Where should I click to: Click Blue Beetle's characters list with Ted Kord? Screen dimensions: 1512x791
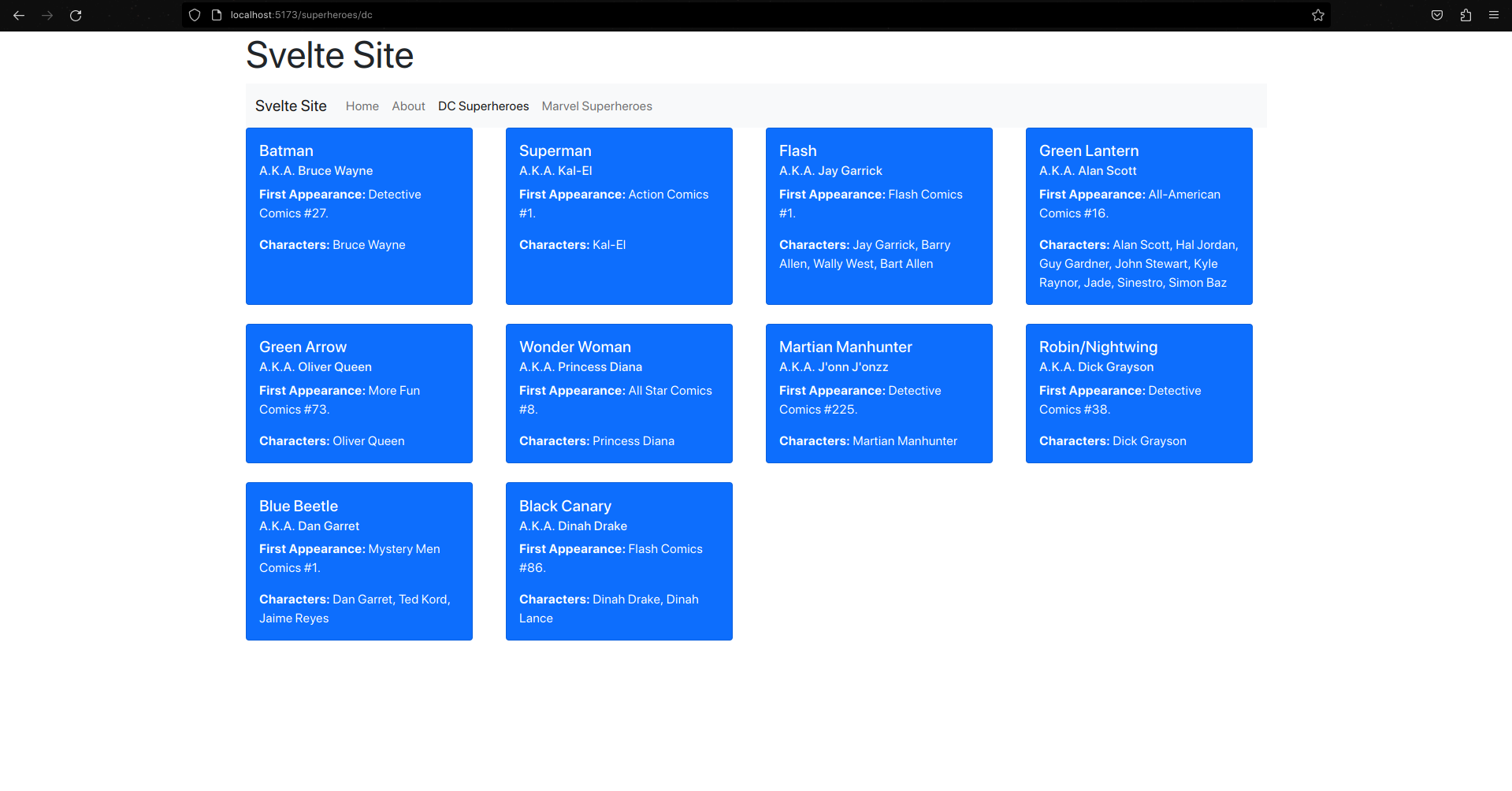tap(355, 608)
